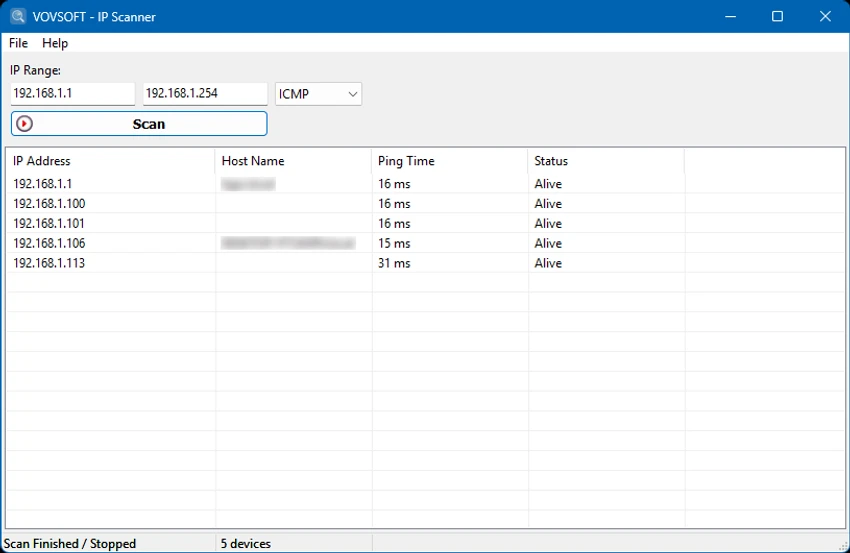Click Alive status of 192.168.1.100
850x553 pixels.
(x=548, y=204)
